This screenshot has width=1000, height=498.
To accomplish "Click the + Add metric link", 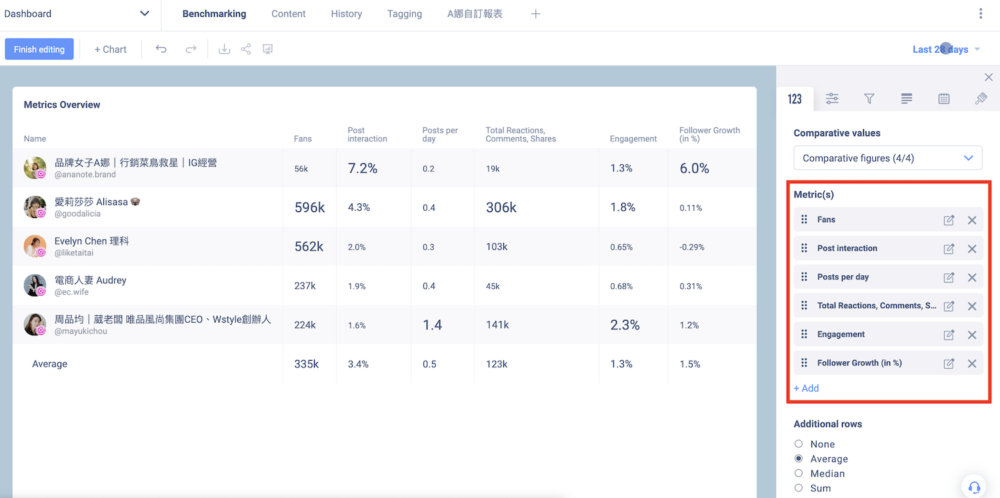I will 806,388.
